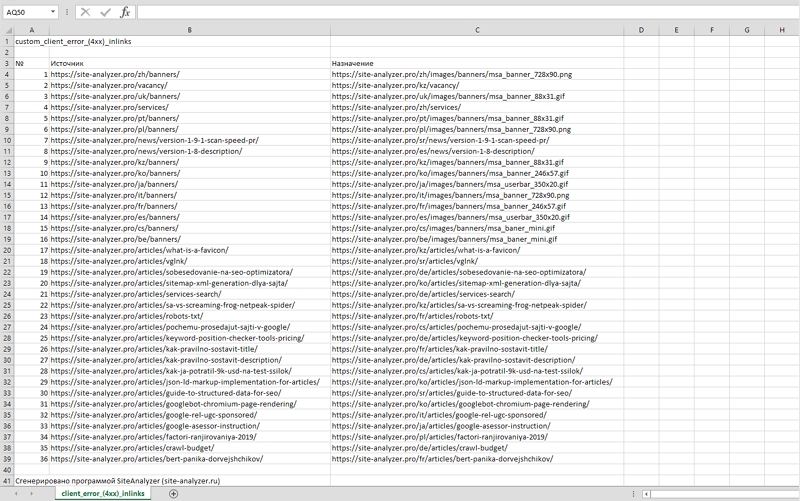The height and width of the screenshot is (501, 800).
Task: Go to previous sheet navigation arrow
Action: 16,493
